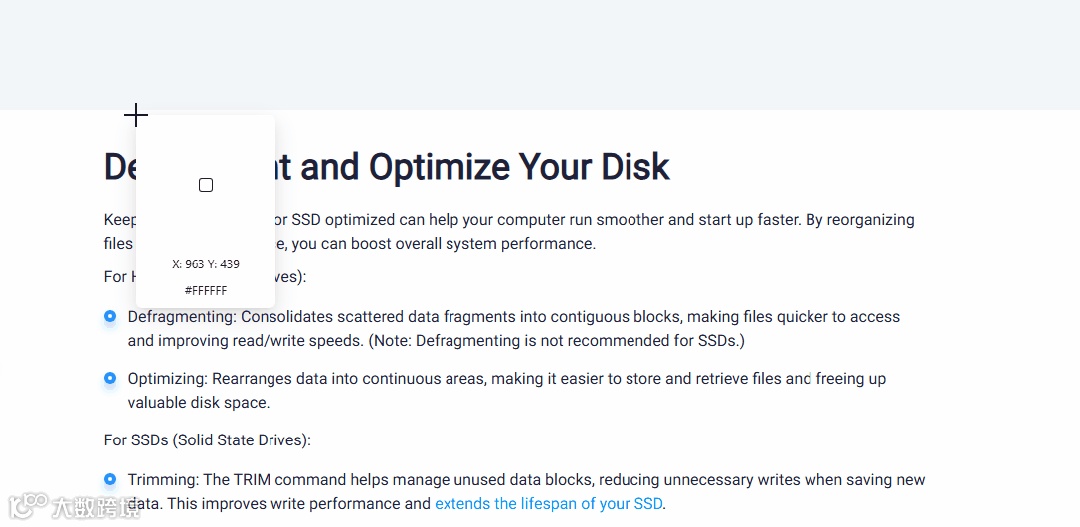Click the blue bullet beside Optimizing
The image size is (1080, 527).
[x=110, y=379]
